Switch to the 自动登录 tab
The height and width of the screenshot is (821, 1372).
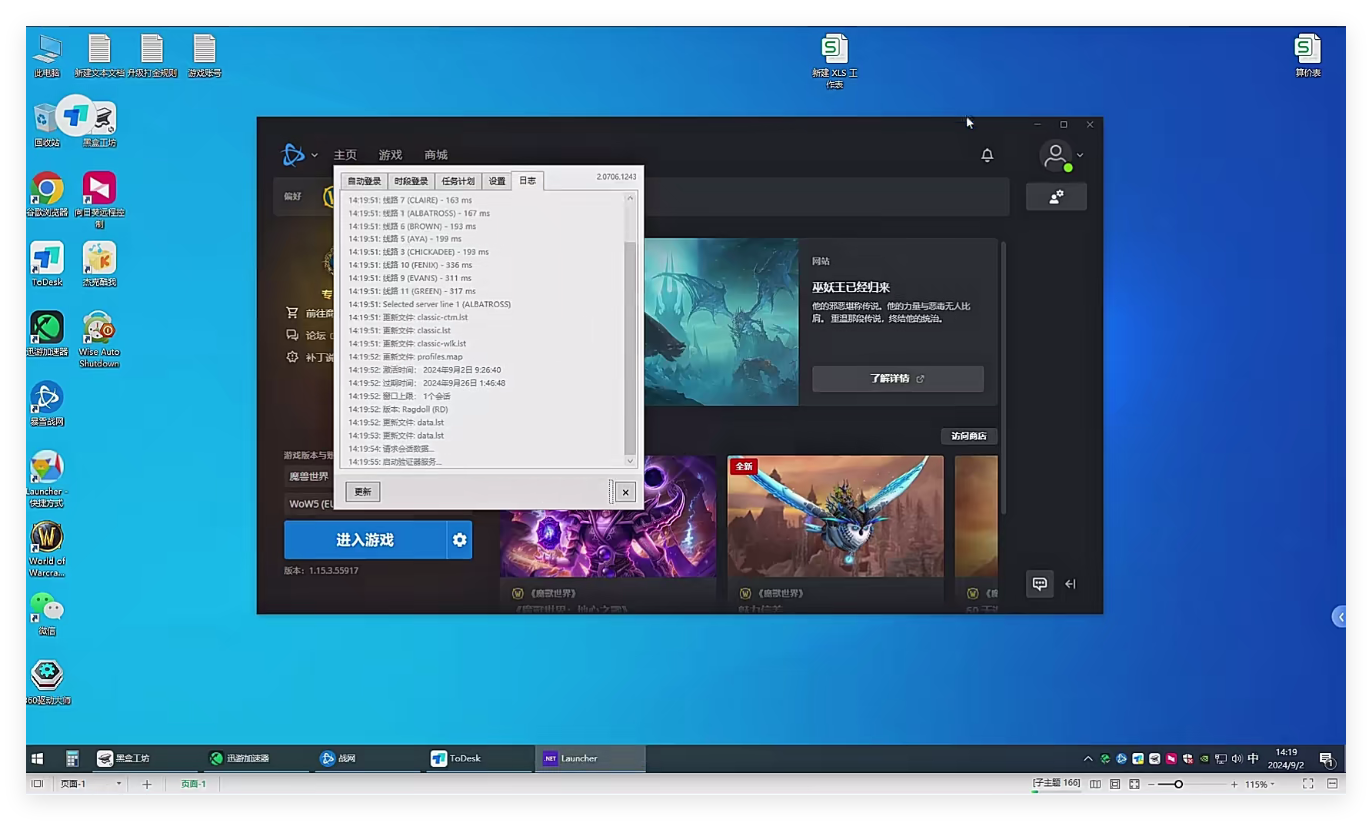[x=364, y=181]
